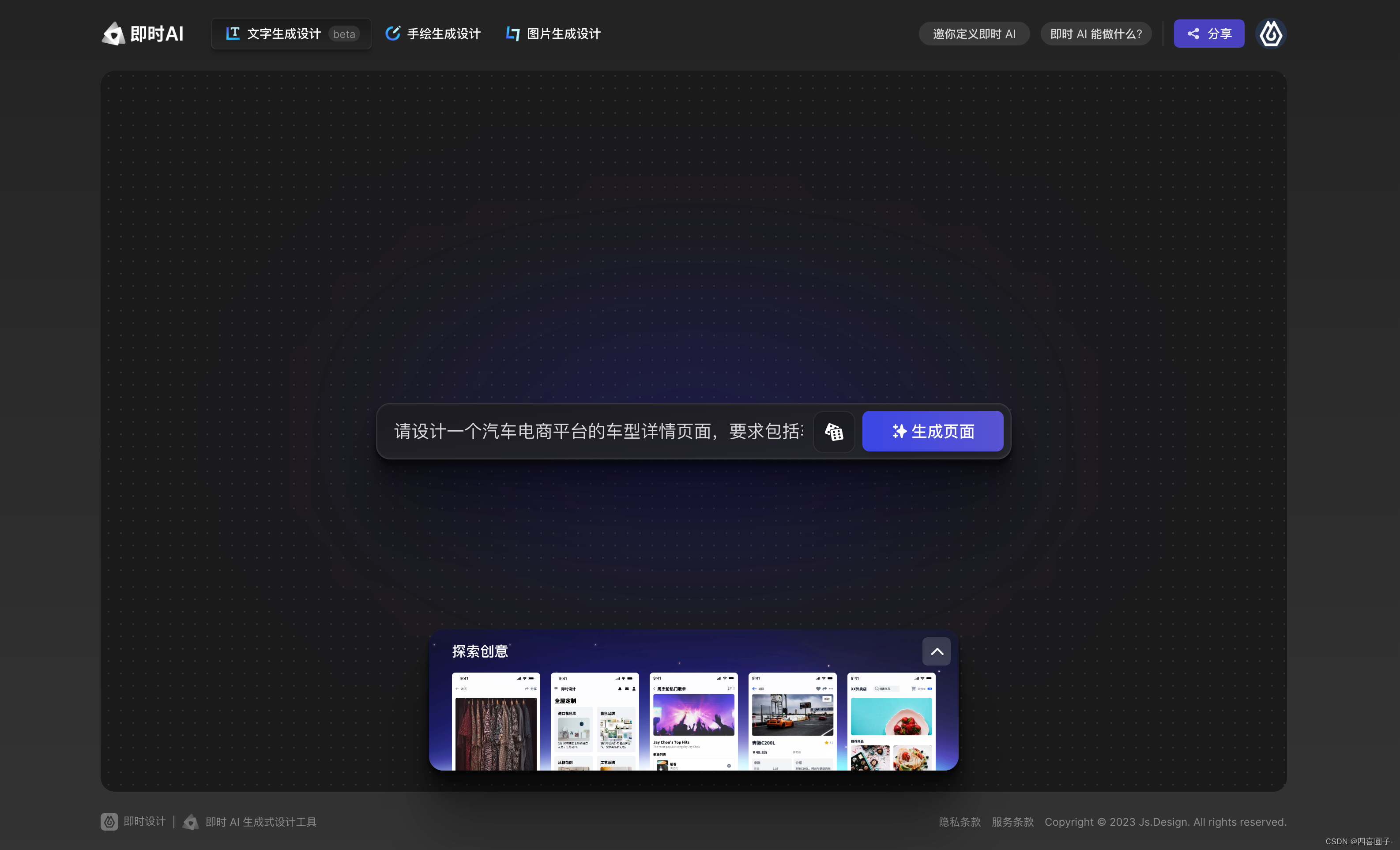Open the 隐私条款 link
The image size is (1400, 850).
click(959, 822)
